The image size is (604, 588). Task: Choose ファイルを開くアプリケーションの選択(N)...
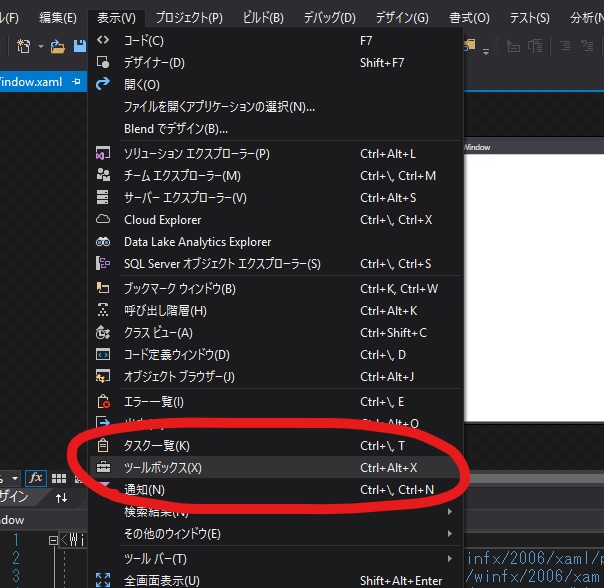pyautogui.click(x=275, y=106)
